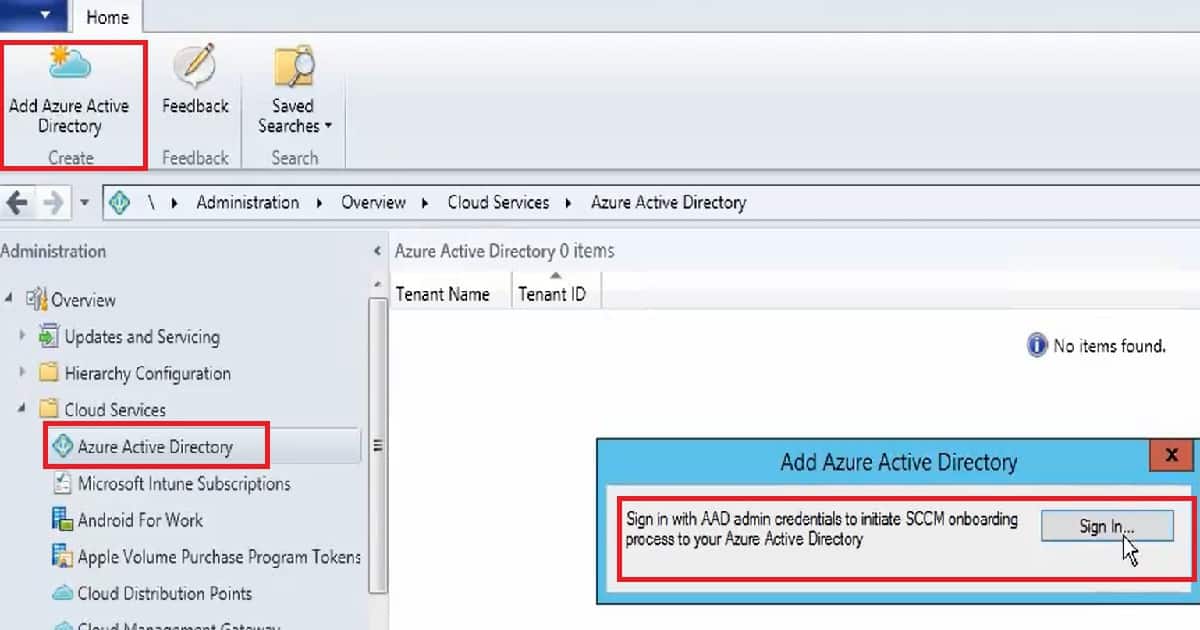Click the breadcrumb root node icon
This screenshot has width=1200, height=630.
pos(120,202)
